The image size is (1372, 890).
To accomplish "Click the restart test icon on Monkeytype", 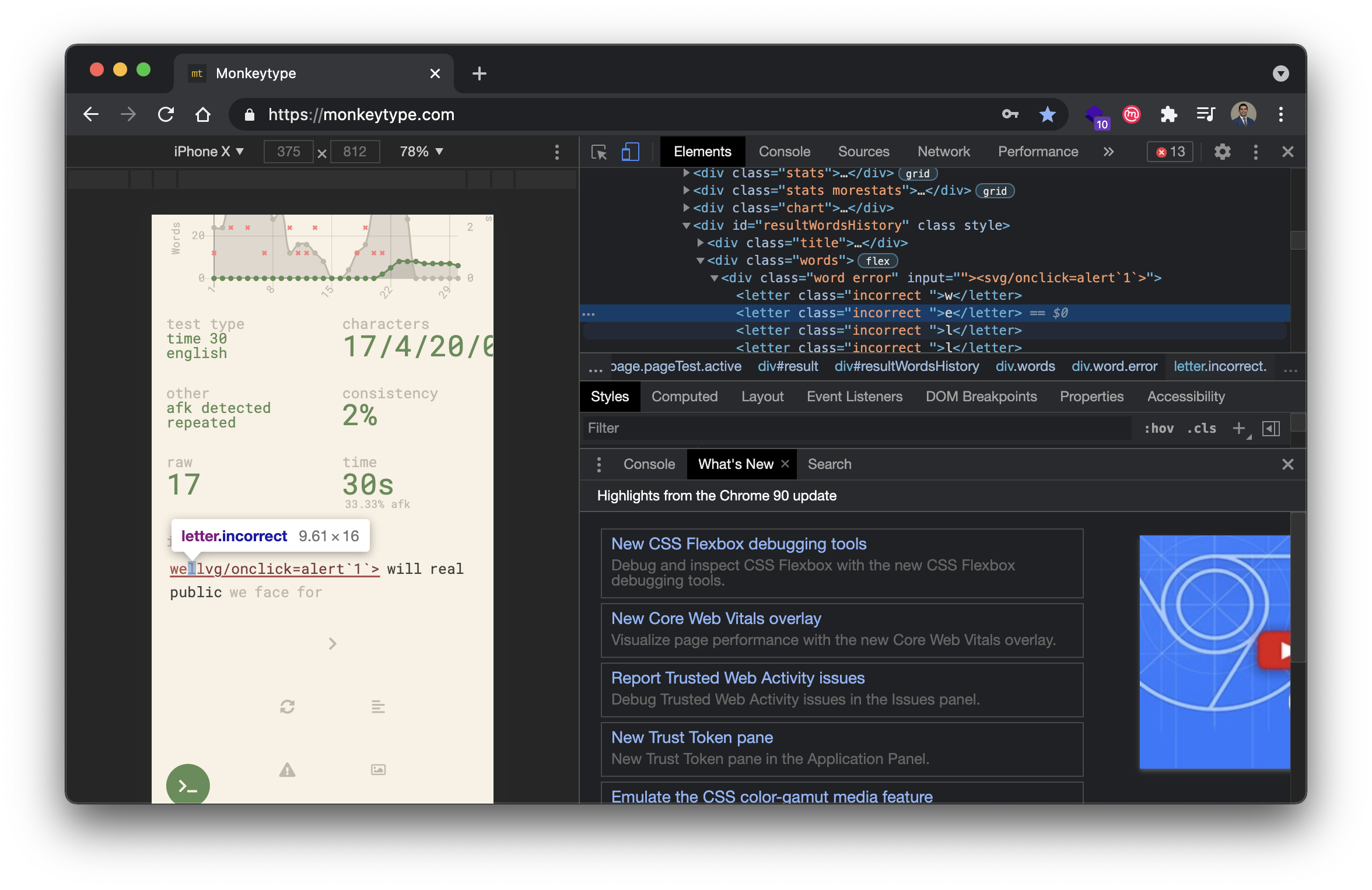I will 287,707.
